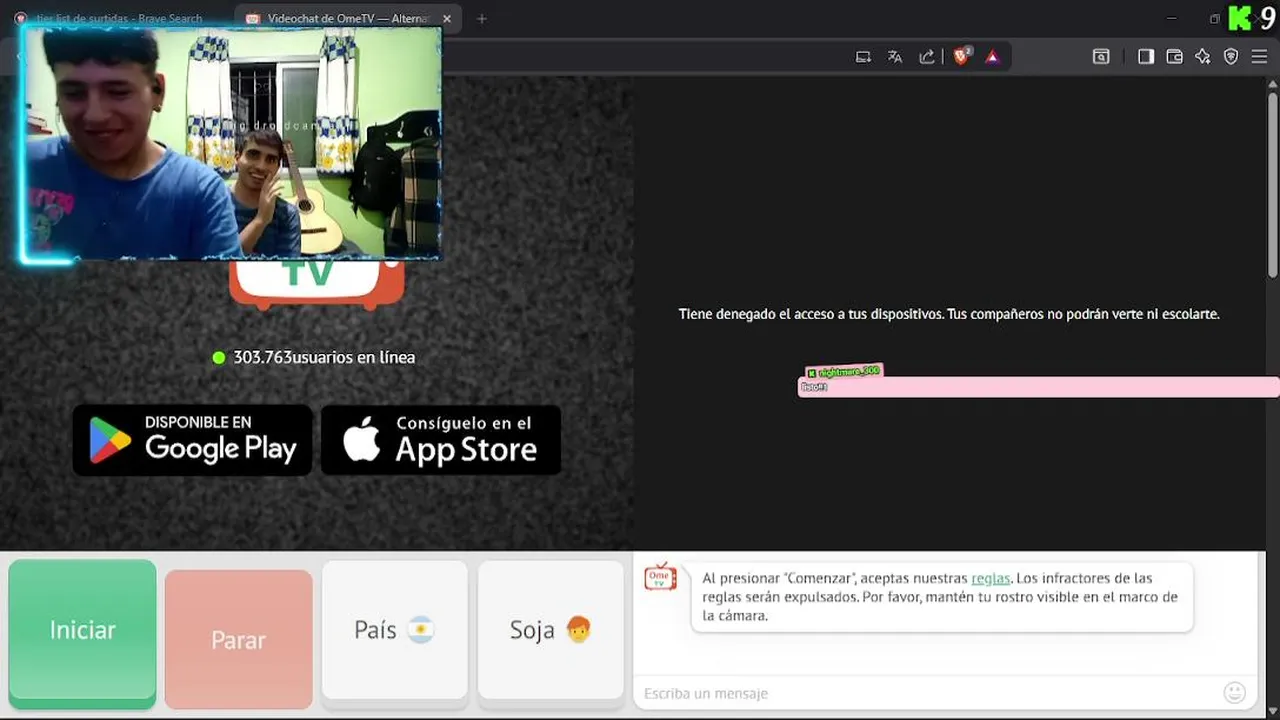The height and width of the screenshot is (720, 1280).
Task: Open the browser hamburger menu
Action: 1259,57
